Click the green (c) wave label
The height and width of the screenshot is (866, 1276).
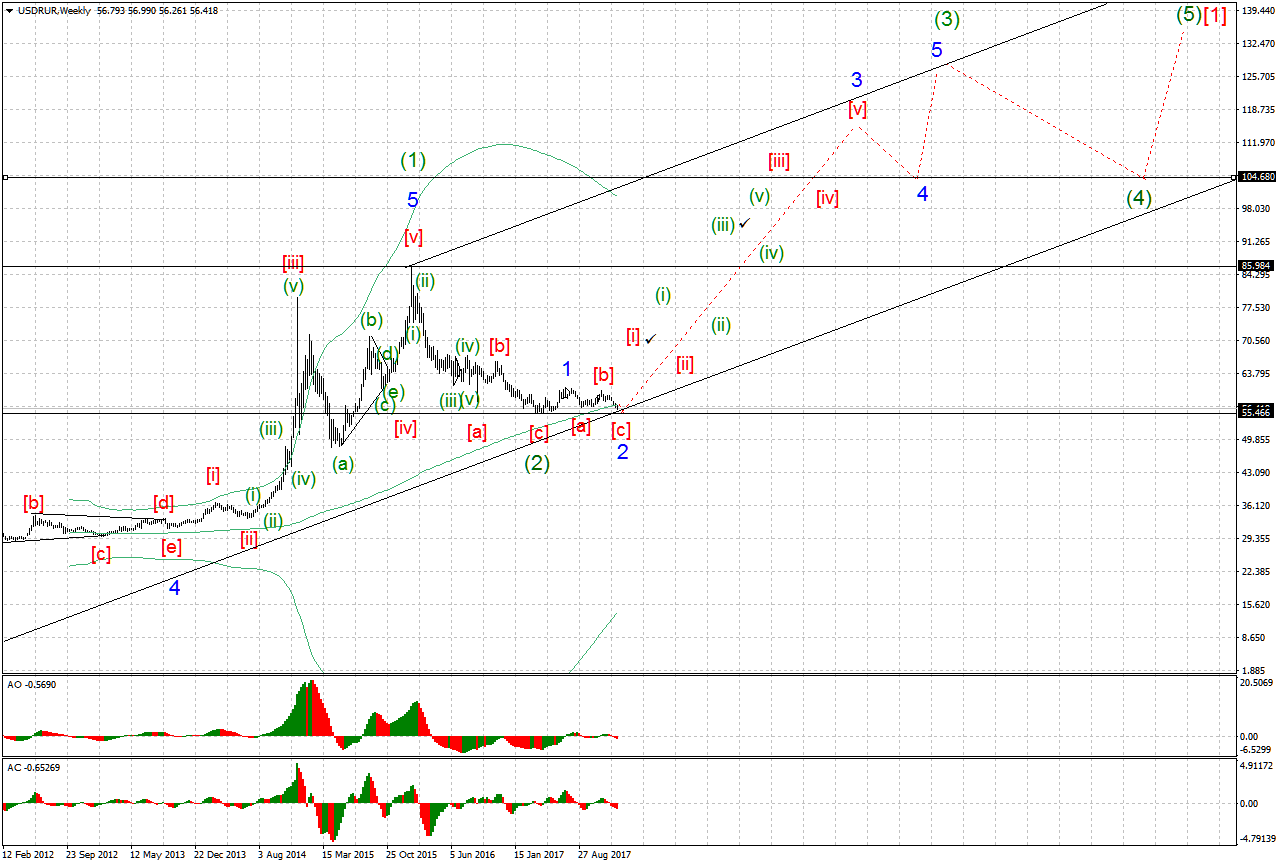385,405
